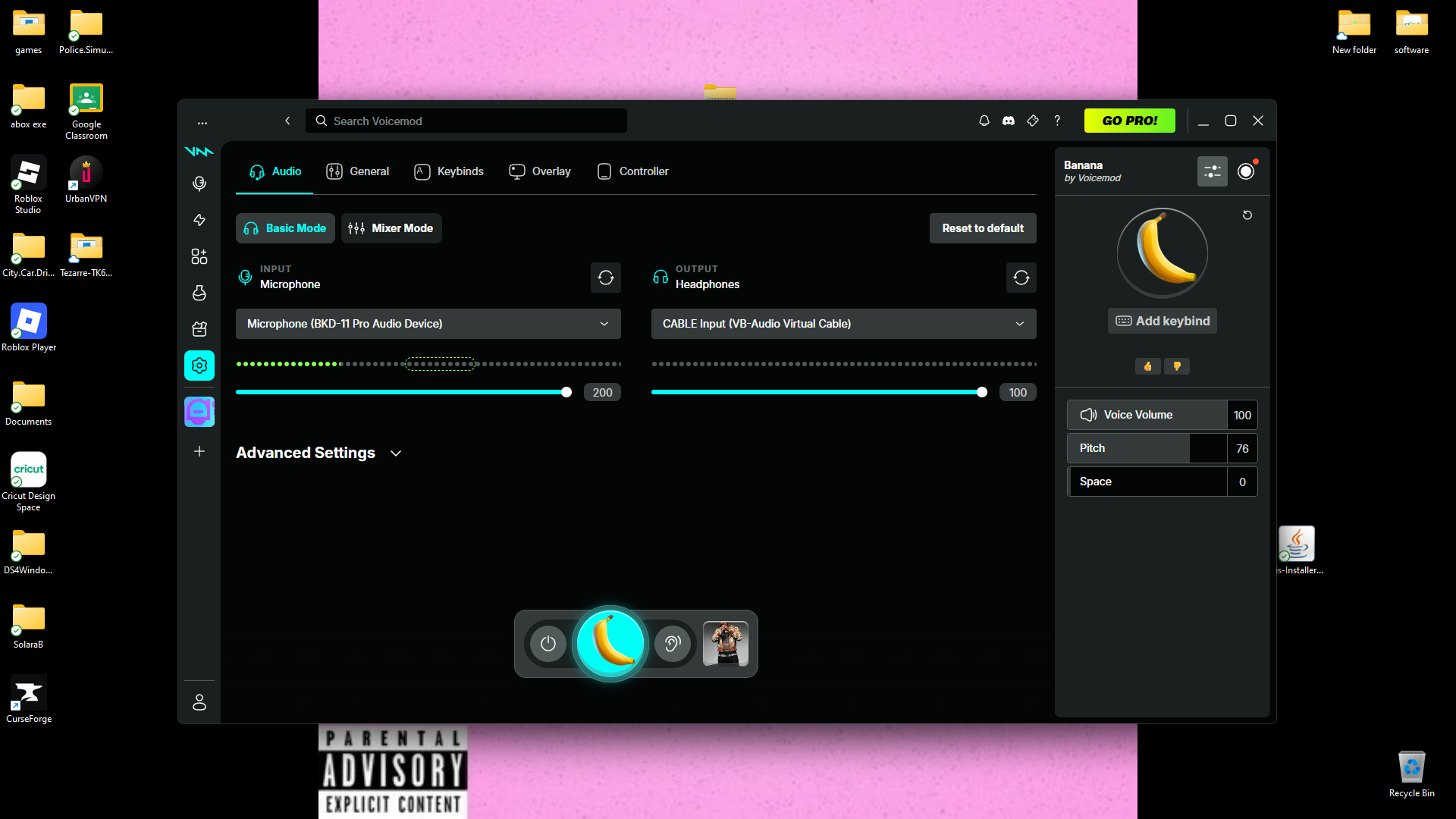The image size is (1456, 819).
Task: Open the Overlay tab
Action: [x=540, y=171]
